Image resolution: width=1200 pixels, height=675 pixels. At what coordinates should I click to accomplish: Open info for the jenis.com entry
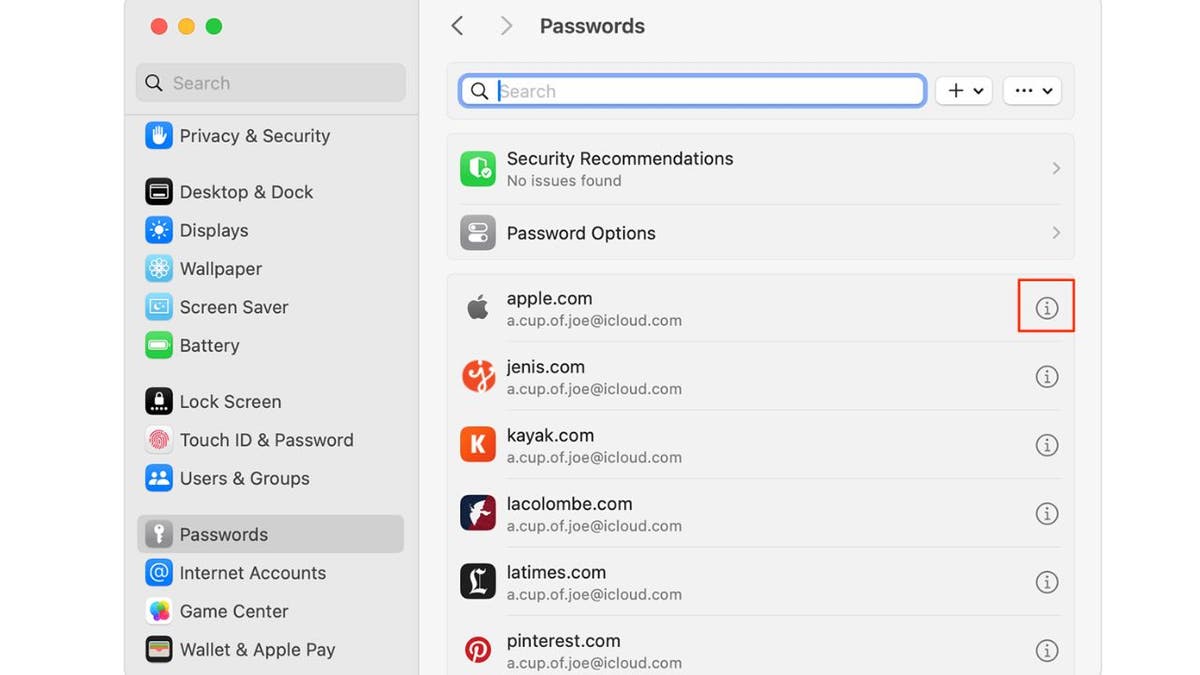pos(1046,377)
